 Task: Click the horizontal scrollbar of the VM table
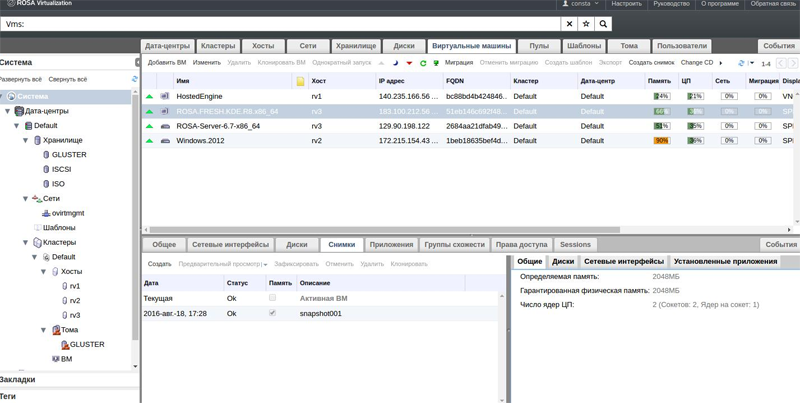385,230
